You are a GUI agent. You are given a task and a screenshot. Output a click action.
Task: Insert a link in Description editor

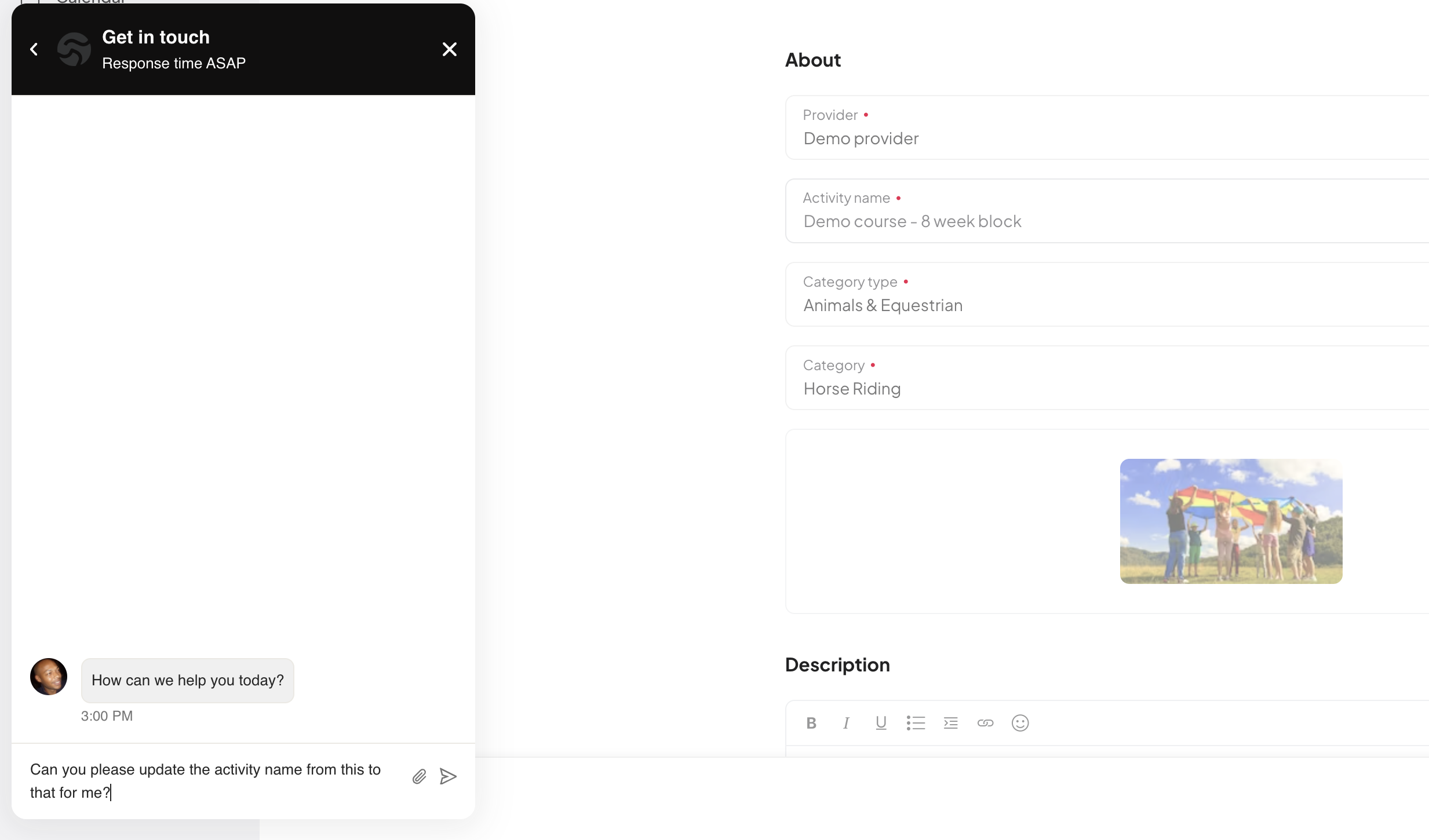pyautogui.click(x=985, y=723)
